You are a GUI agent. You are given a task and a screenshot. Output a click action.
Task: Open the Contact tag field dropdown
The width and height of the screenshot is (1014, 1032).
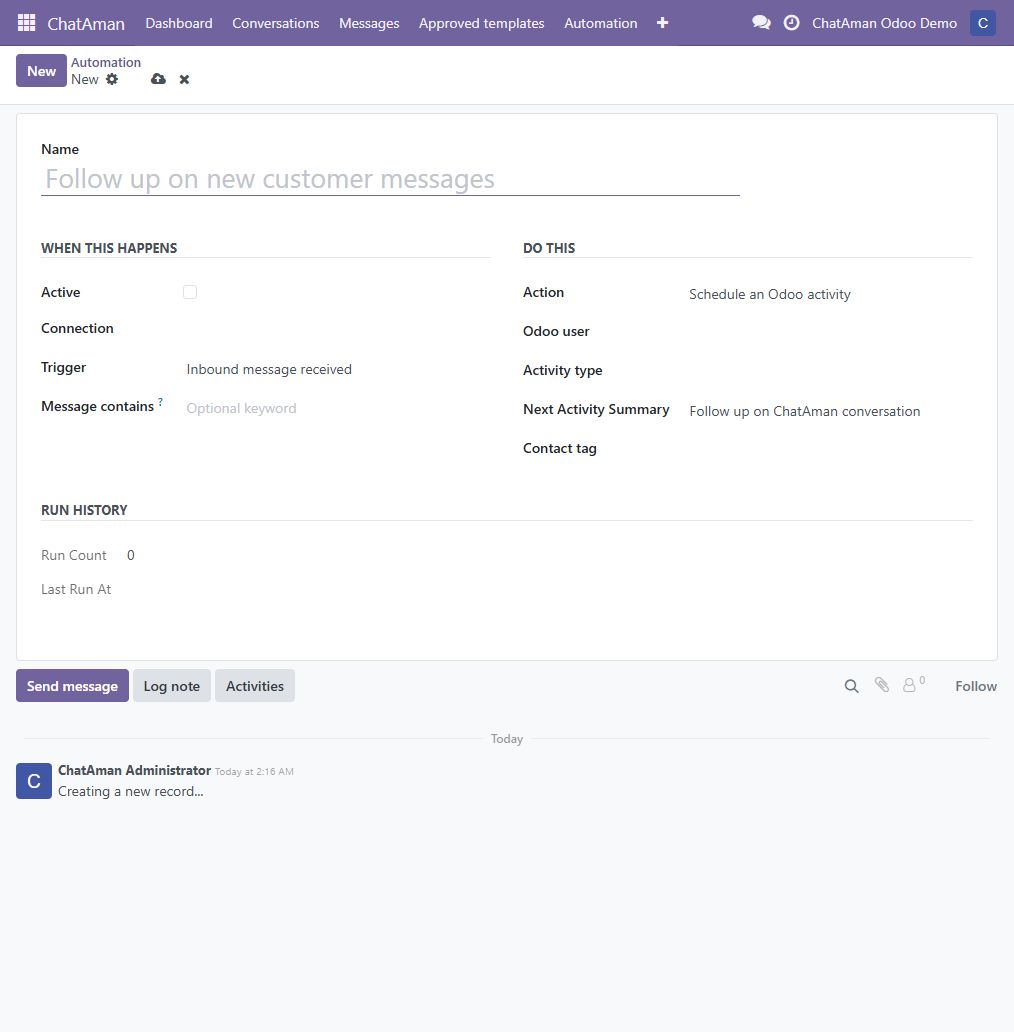pos(830,450)
